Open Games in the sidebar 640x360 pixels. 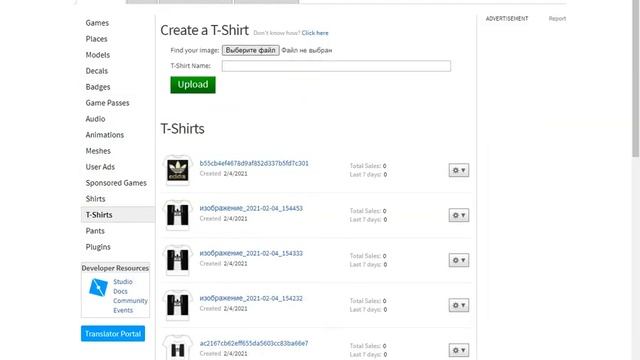point(97,23)
